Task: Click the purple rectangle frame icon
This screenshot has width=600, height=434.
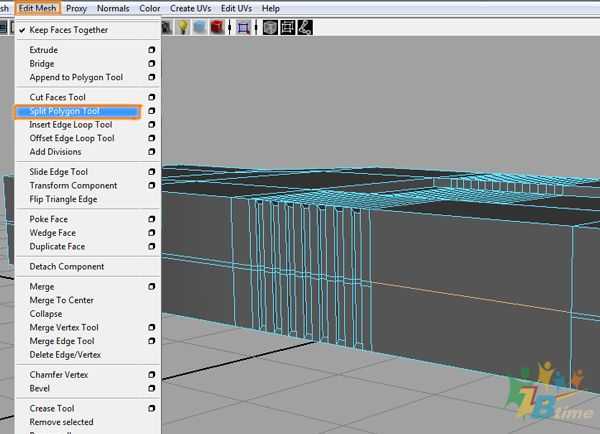Action: pyautogui.click(x=243, y=27)
